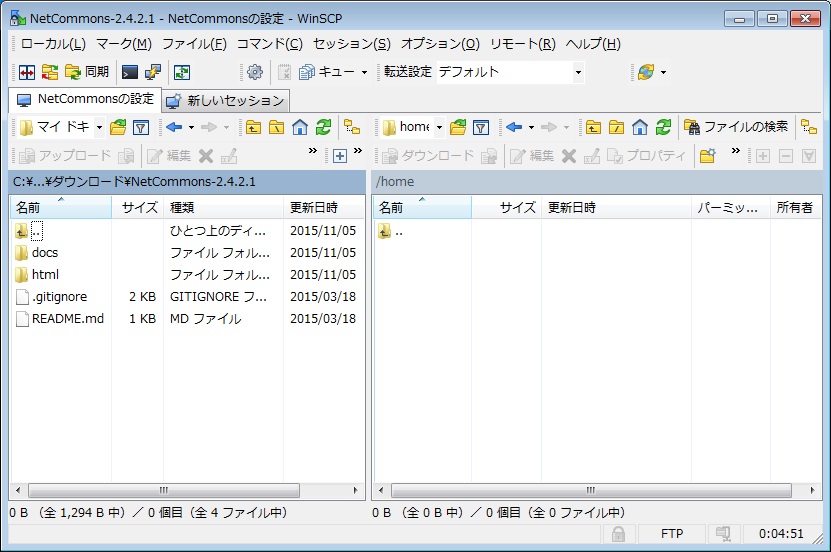Open the 新しいセッション tab
The height and width of the screenshot is (552, 831).
pos(226,101)
